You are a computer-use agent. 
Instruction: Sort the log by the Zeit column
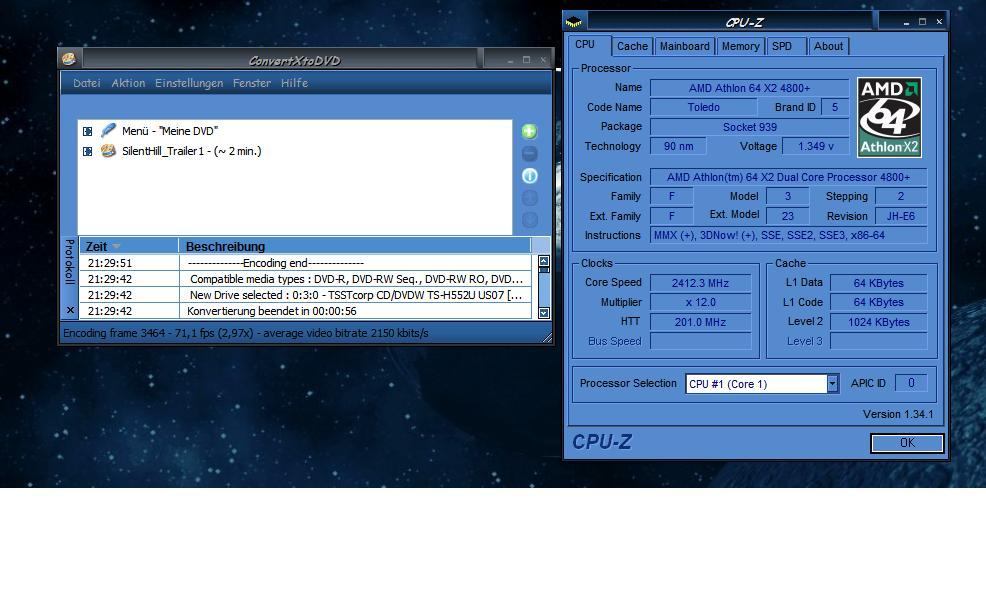click(x=129, y=246)
